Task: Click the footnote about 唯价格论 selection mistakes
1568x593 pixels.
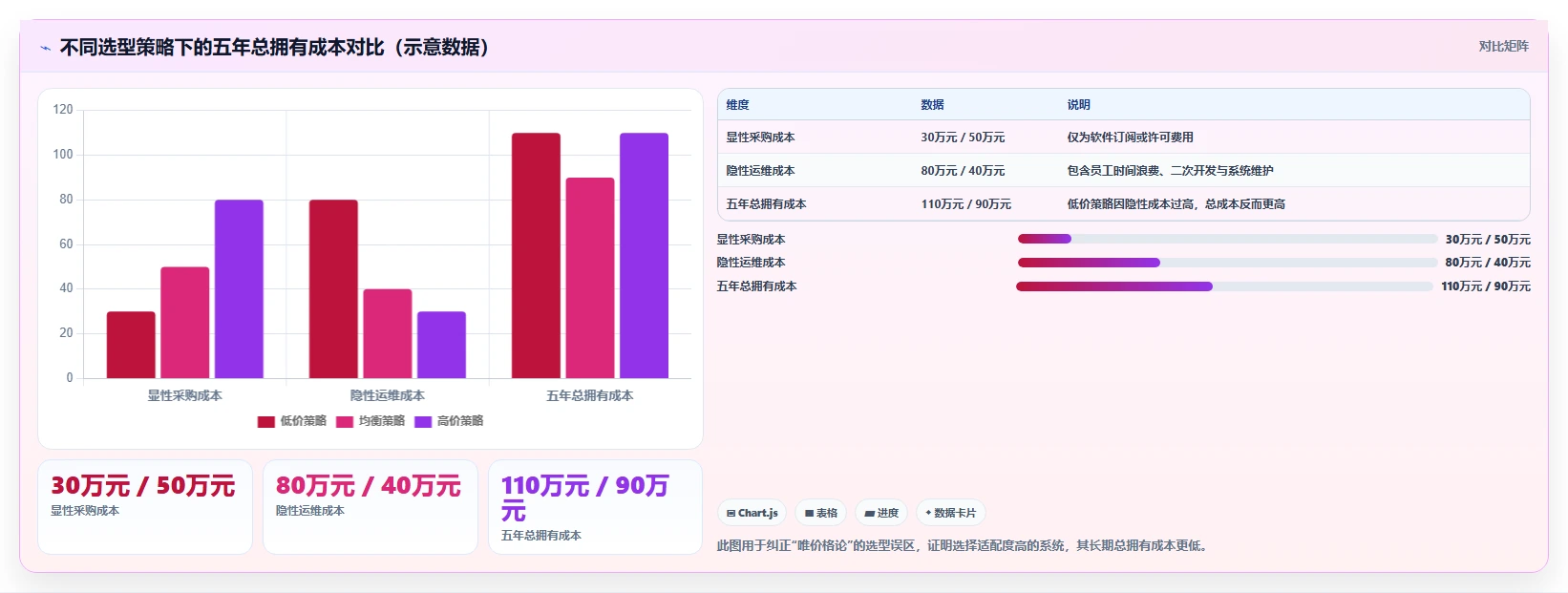Action: pos(964,546)
